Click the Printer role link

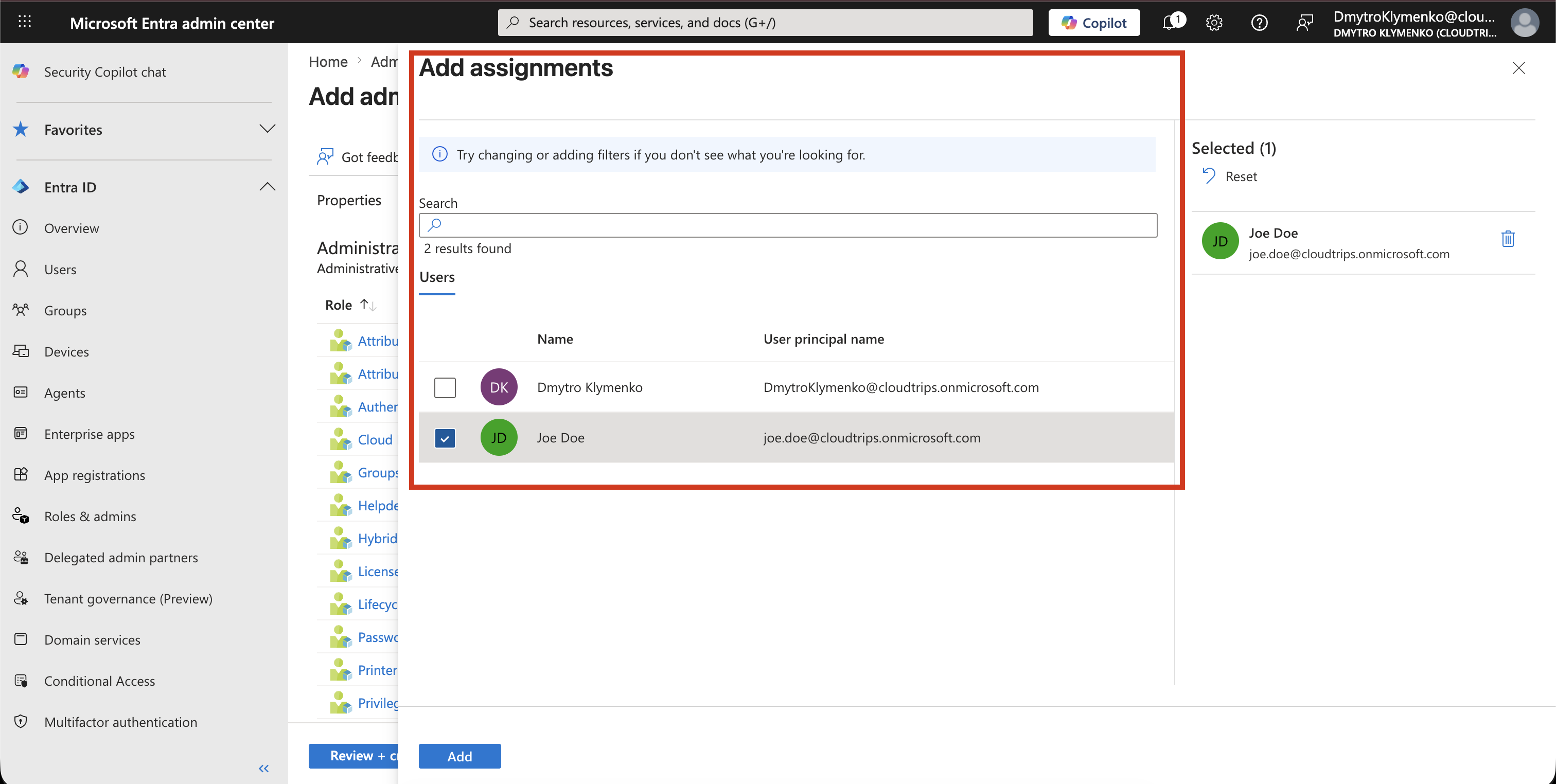point(378,670)
